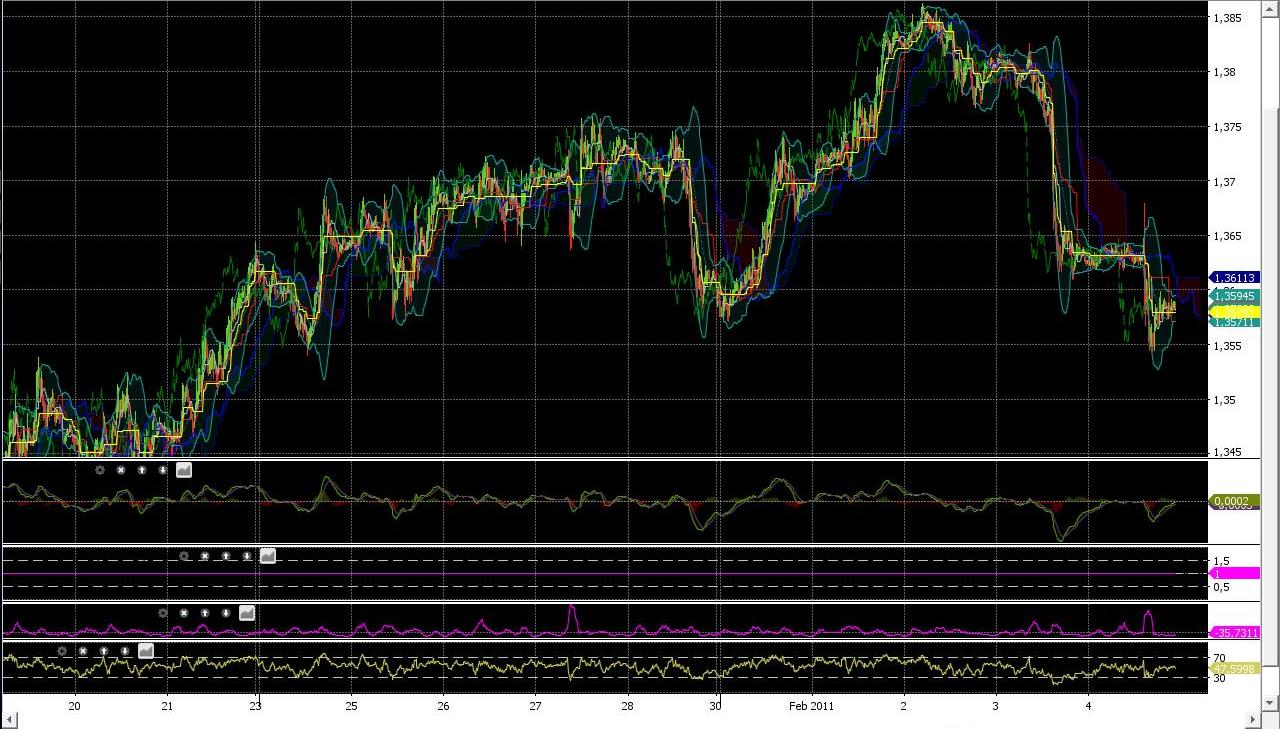Close the bottom indicator via its X icon
The image size is (1280, 729).
82,650
